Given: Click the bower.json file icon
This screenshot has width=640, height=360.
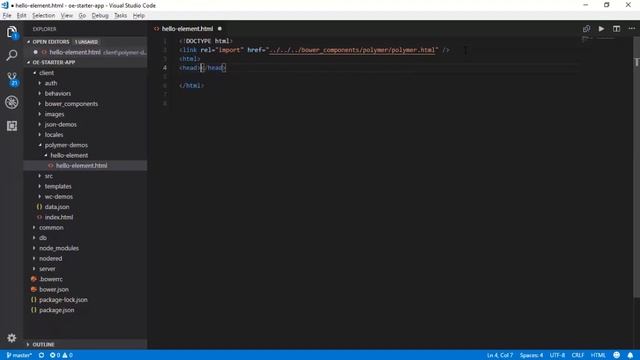Looking at the screenshot, I should 33,289.
